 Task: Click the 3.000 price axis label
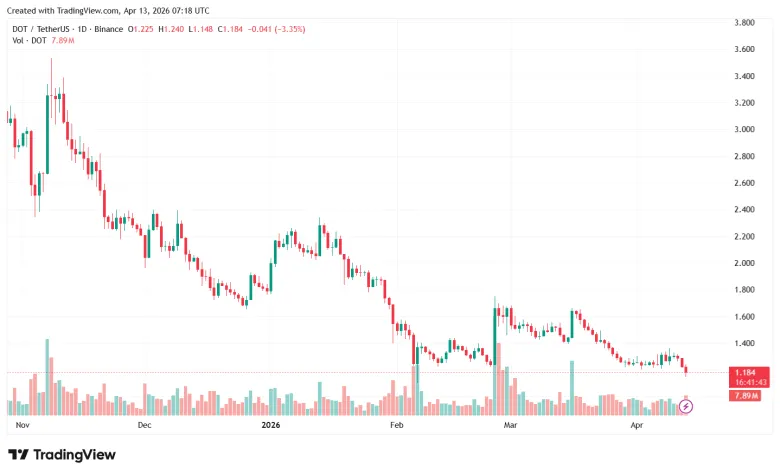744,129
